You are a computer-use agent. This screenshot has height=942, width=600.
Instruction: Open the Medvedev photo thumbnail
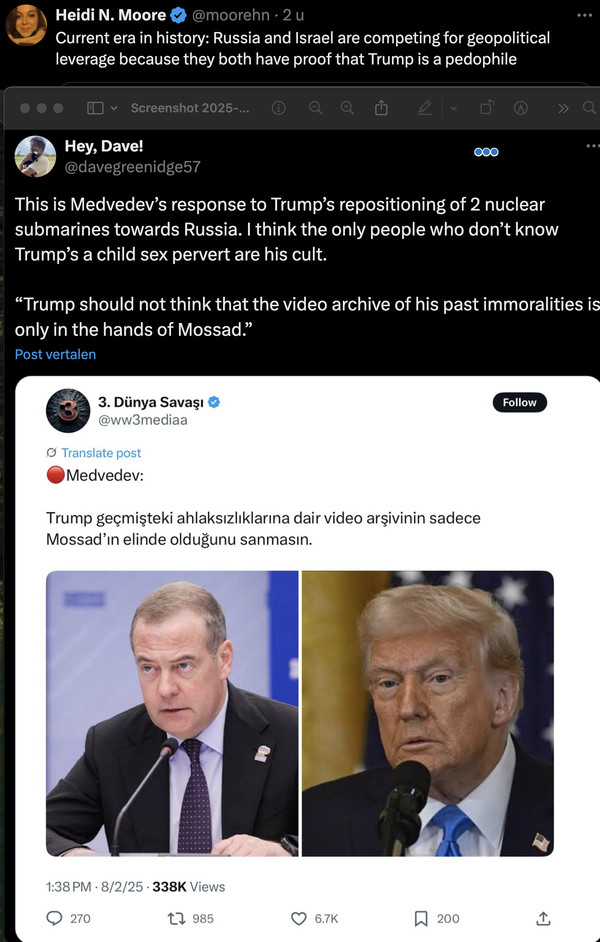172,713
